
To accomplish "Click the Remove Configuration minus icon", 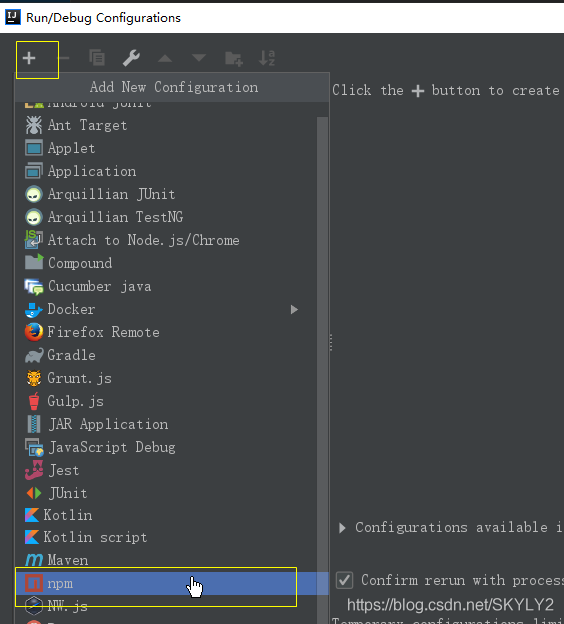I will tap(63, 58).
